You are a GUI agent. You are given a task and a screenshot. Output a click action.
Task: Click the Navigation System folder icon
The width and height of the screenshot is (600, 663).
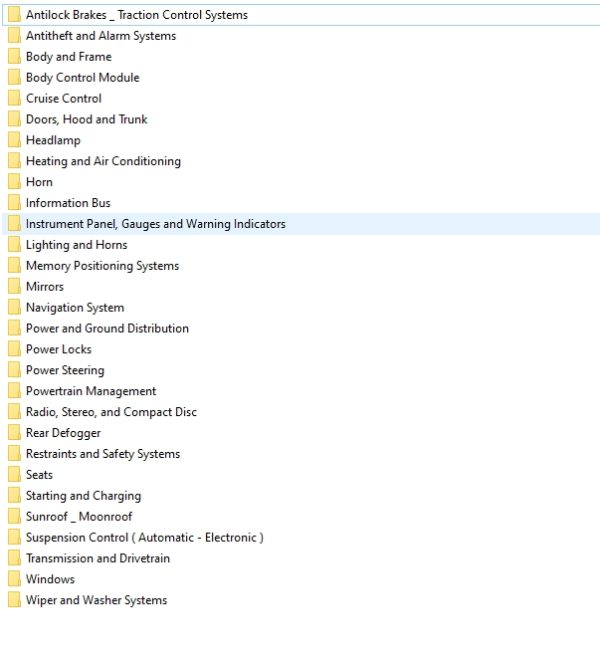click(x=14, y=307)
